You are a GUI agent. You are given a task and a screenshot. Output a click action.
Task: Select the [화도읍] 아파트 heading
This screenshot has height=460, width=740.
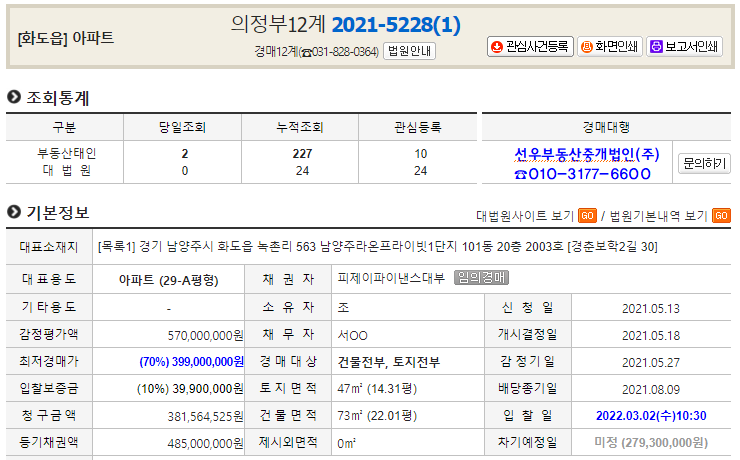(66, 38)
